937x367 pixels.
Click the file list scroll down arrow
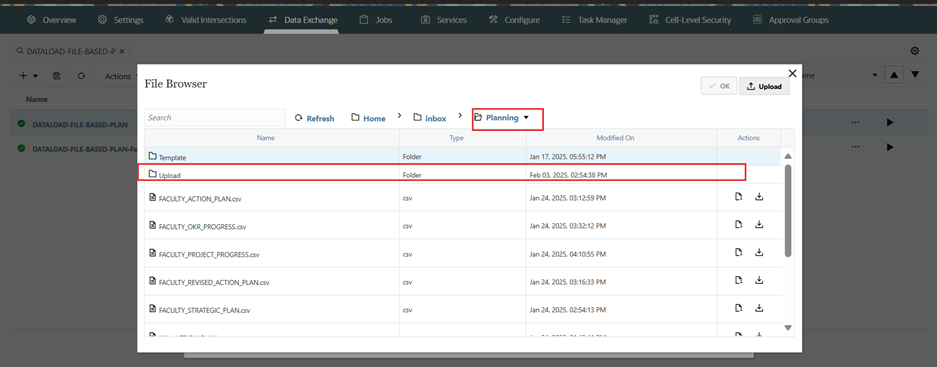point(788,328)
